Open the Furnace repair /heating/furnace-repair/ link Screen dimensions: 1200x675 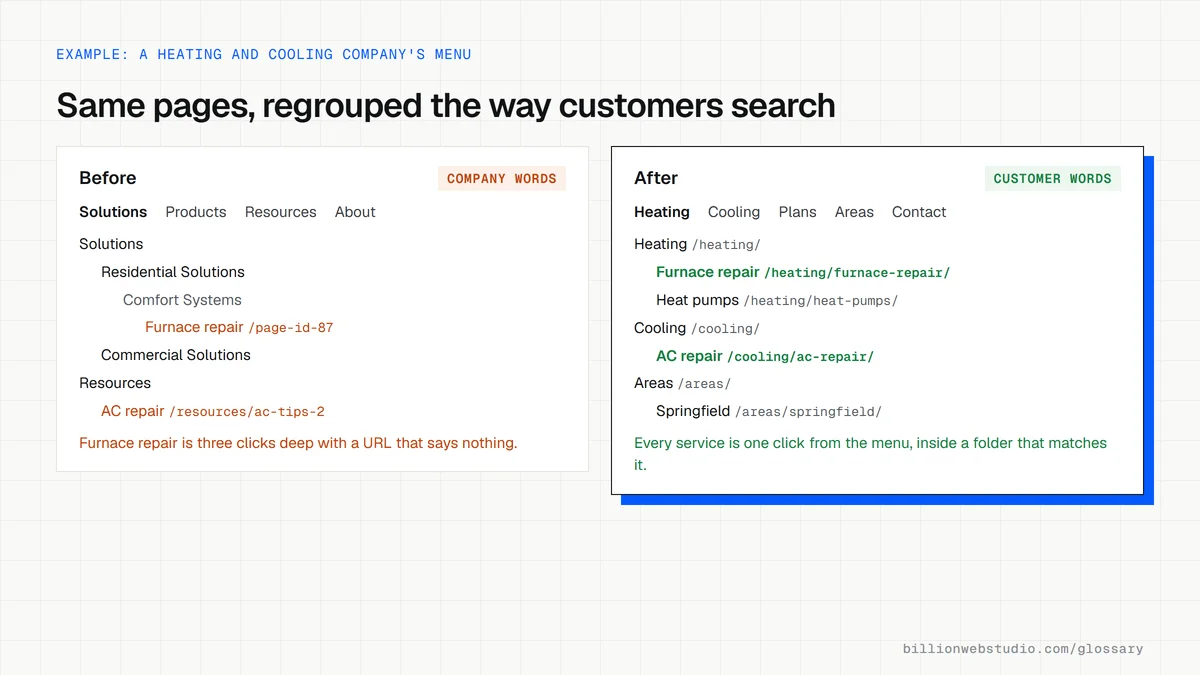(803, 272)
